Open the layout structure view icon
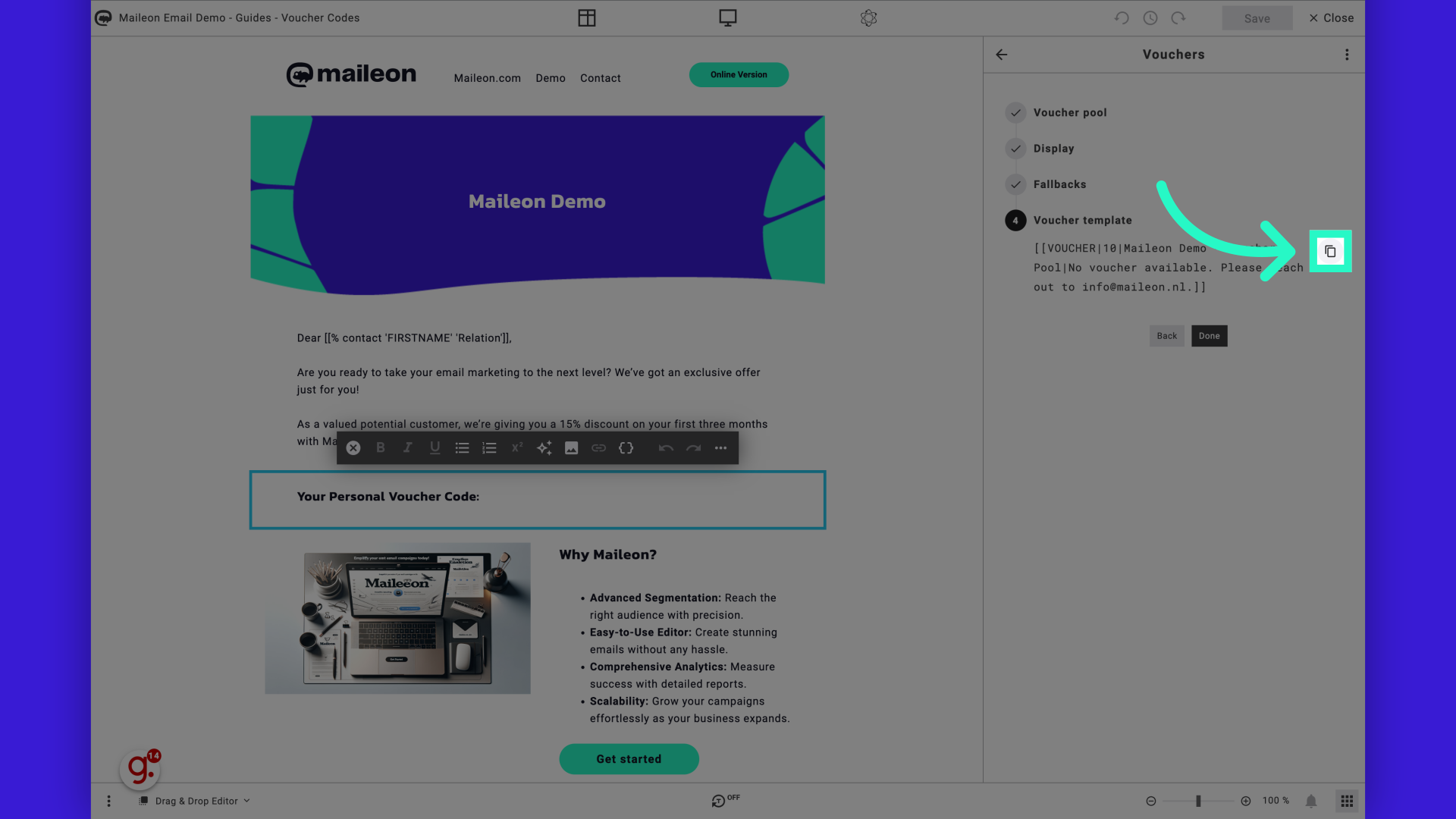This screenshot has width=1456, height=819. [x=587, y=18]
